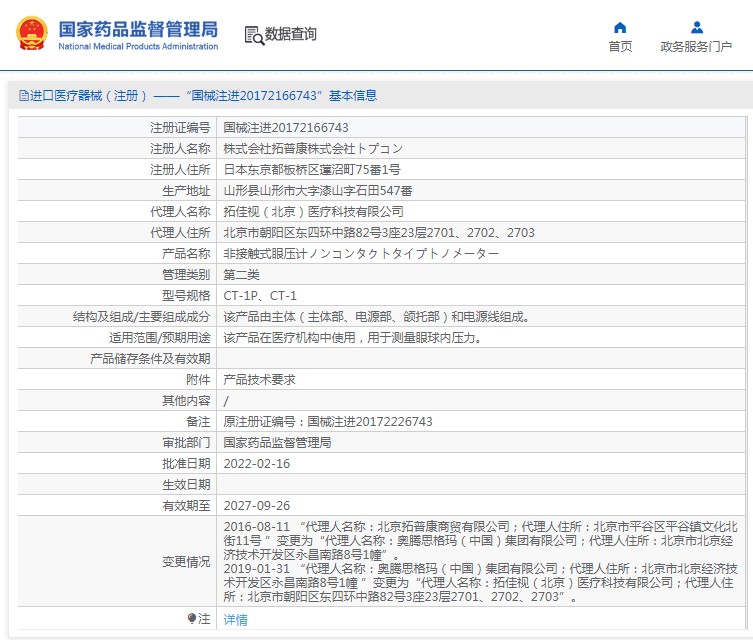Select the registration number 国械注进20172166743 cell
Screen dimensions: 753x640
click(x=286, y=128)
